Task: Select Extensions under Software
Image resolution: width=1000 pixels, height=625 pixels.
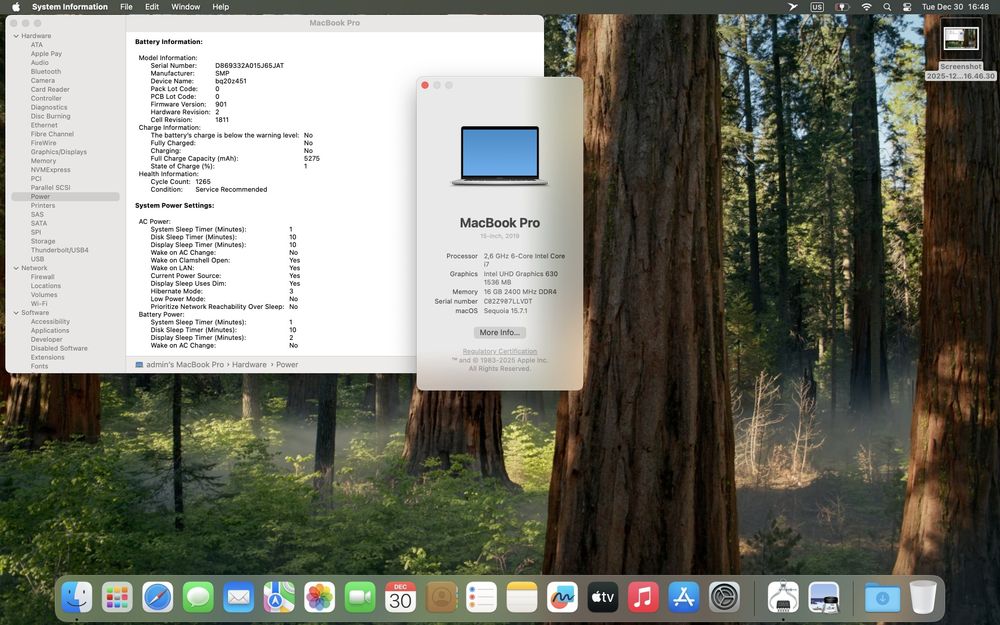Action: [x=48, y=358]
